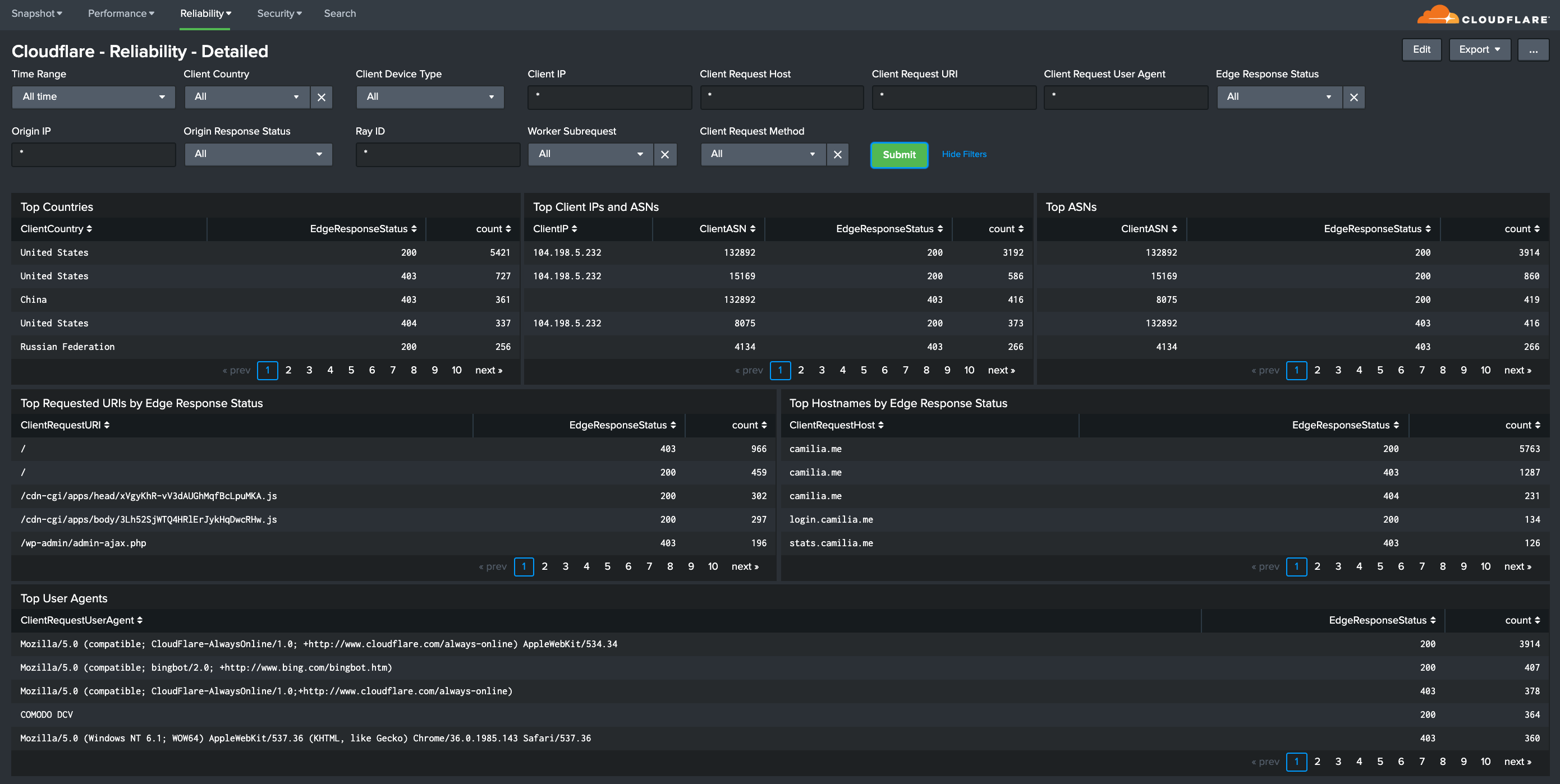Click the more options ellipsis icon
1560x784 pixels.
click(x=1532, y=49)
